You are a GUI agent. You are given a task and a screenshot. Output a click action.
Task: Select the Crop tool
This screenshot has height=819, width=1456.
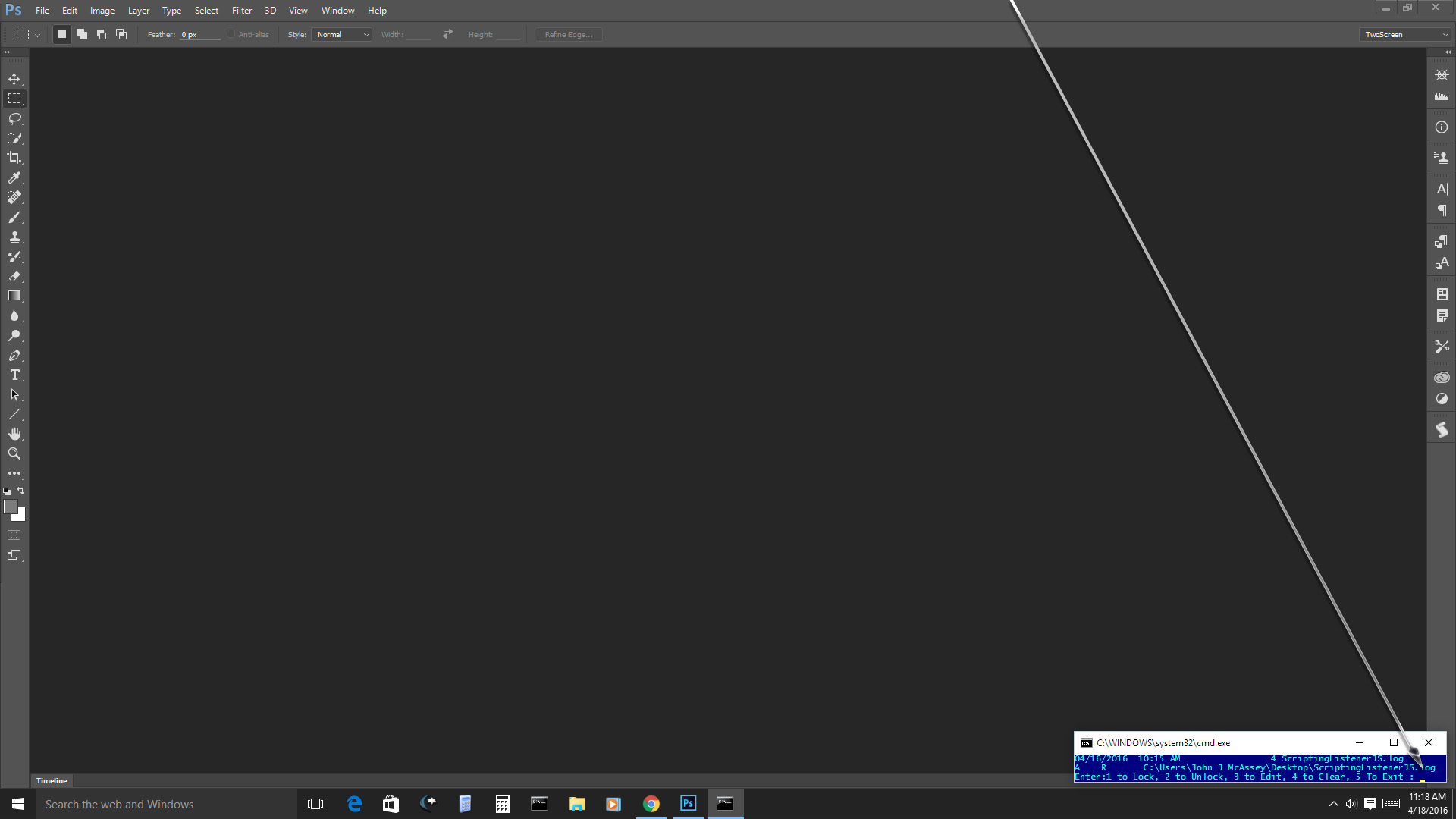point(14,158)
